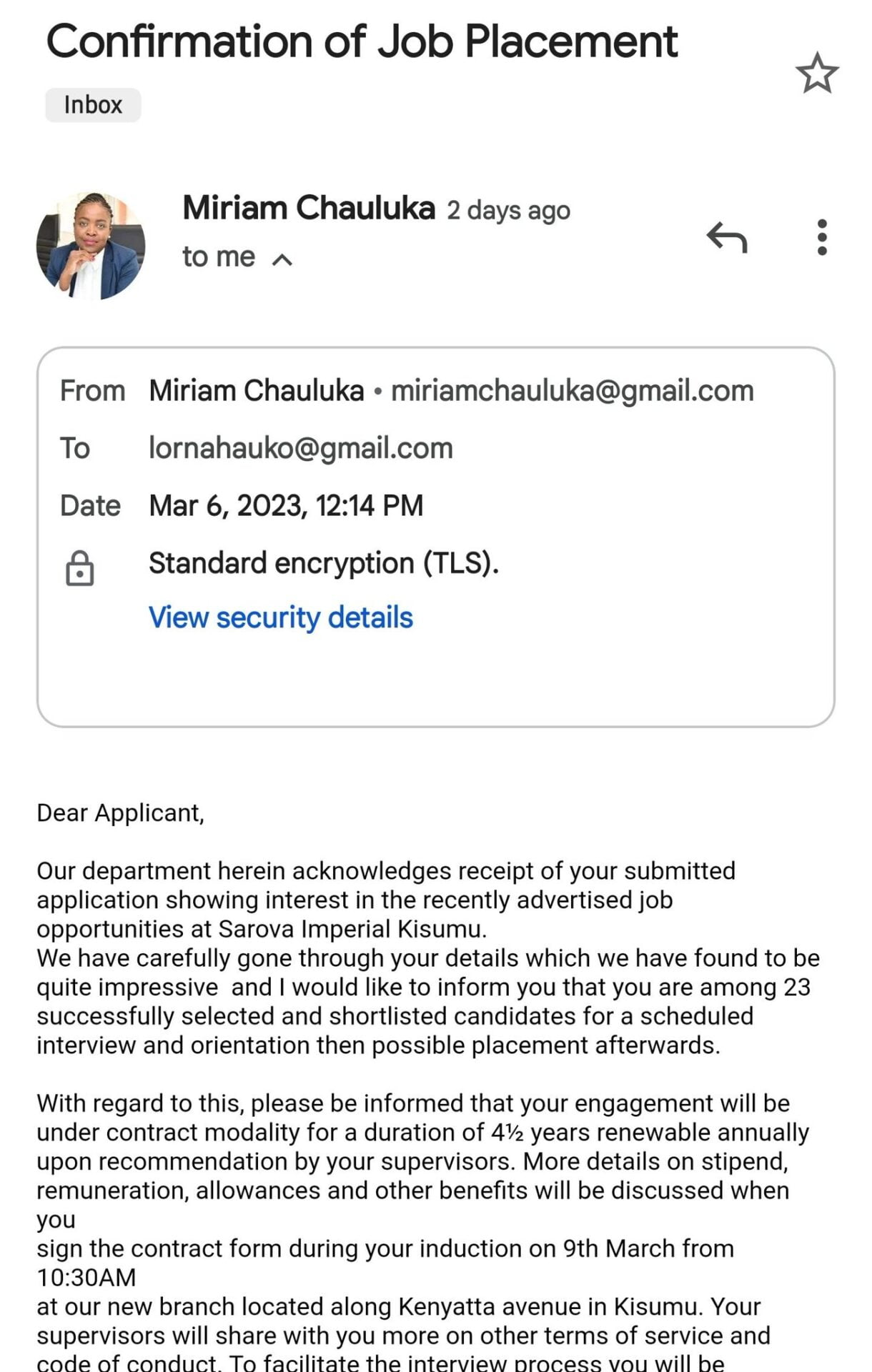Open the three-dot more options menu
872x1372 pixels.
(x=822, y=237)
